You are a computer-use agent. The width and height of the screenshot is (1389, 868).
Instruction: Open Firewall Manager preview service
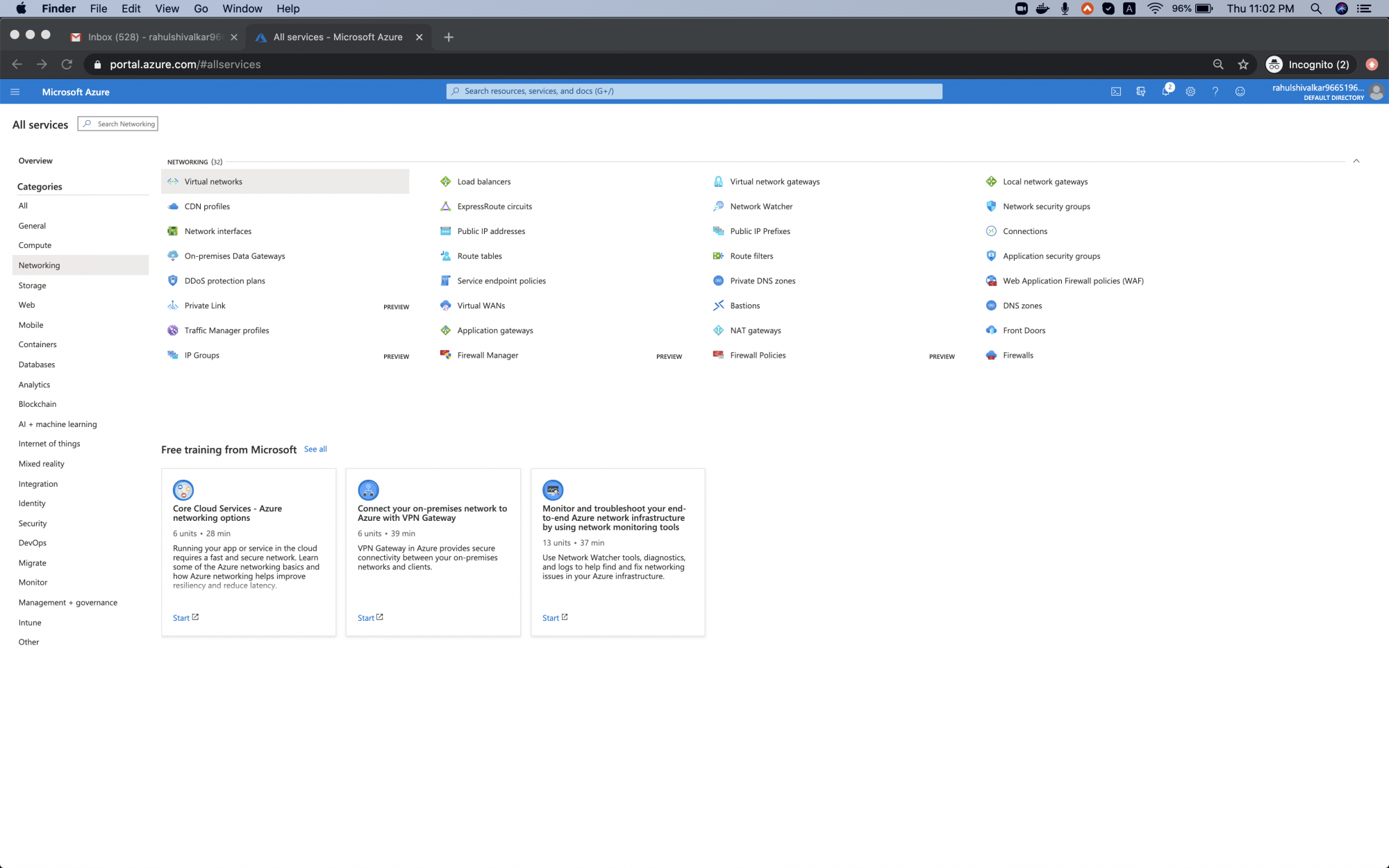pos(487,355)
